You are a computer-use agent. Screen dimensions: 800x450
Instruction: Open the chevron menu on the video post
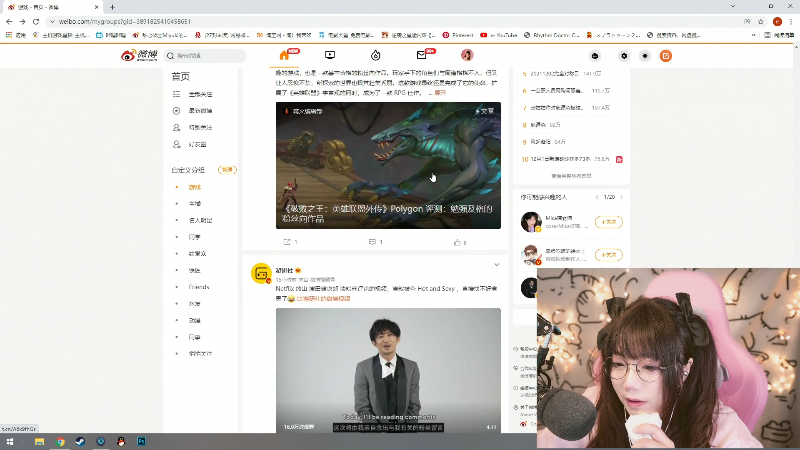tap(496, 265)
